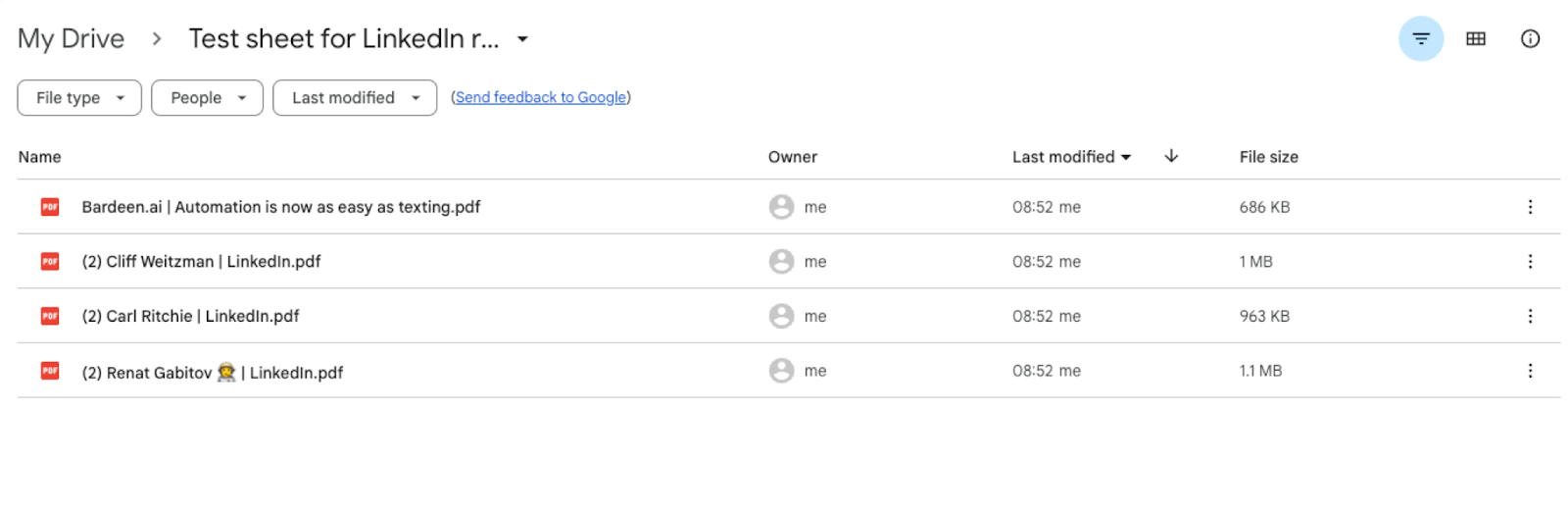Image resolution: width=1568 pixels, height=514 pixels.
Task: Open more actions for Renat Gabitov pdf
Action: click(1530, 371)
